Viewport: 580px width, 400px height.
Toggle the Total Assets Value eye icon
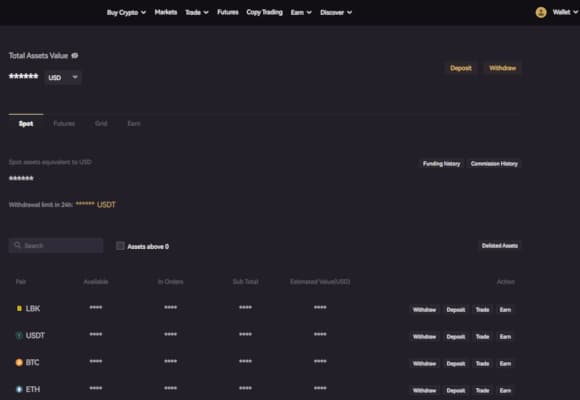(x=75, y=56)
